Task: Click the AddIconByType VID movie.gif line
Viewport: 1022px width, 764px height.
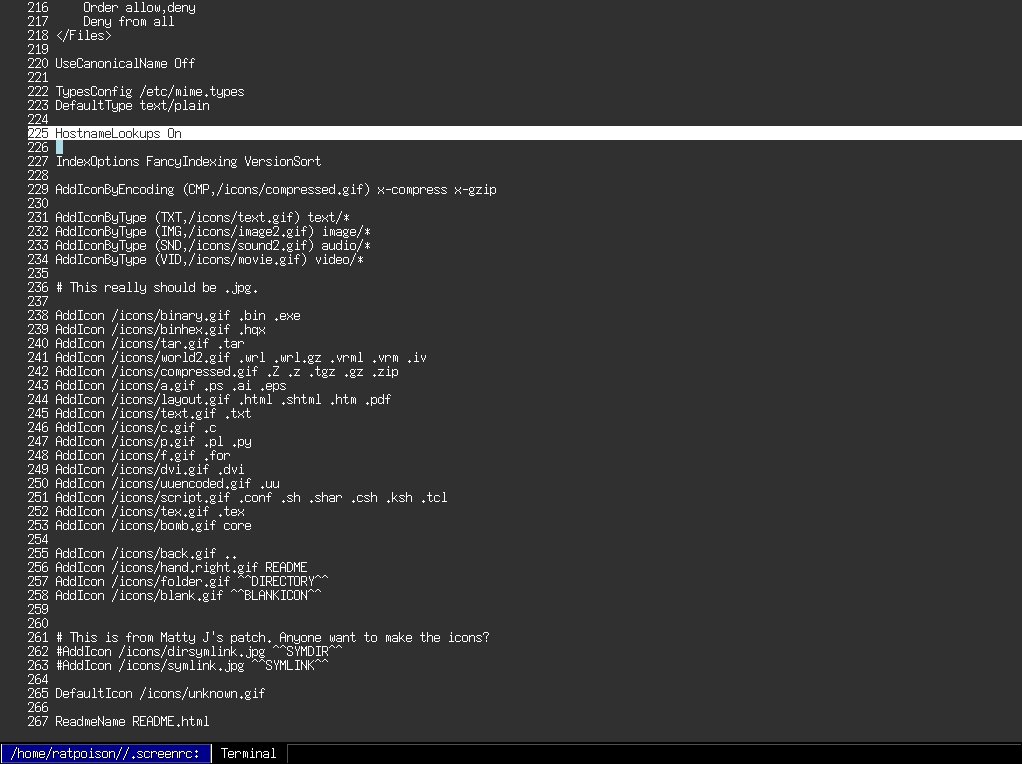Action: point(209,259)
